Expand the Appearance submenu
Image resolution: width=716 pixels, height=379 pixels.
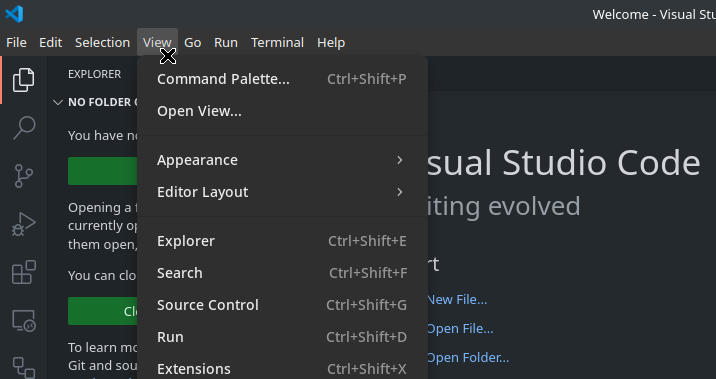[x=282, y=160]
